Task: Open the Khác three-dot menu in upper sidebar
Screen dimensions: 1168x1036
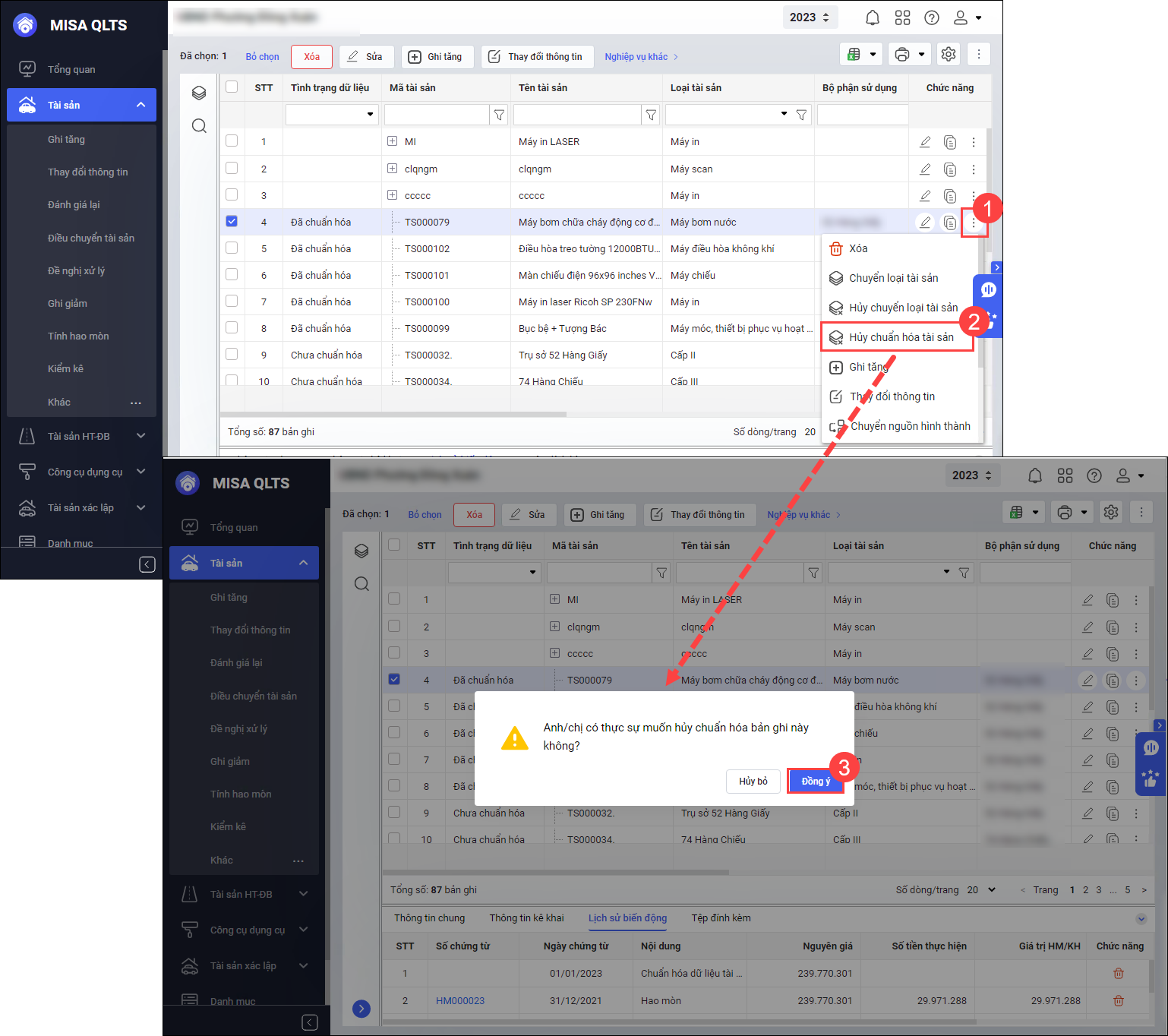Action: pyautogui.click(x=136, y=403)
